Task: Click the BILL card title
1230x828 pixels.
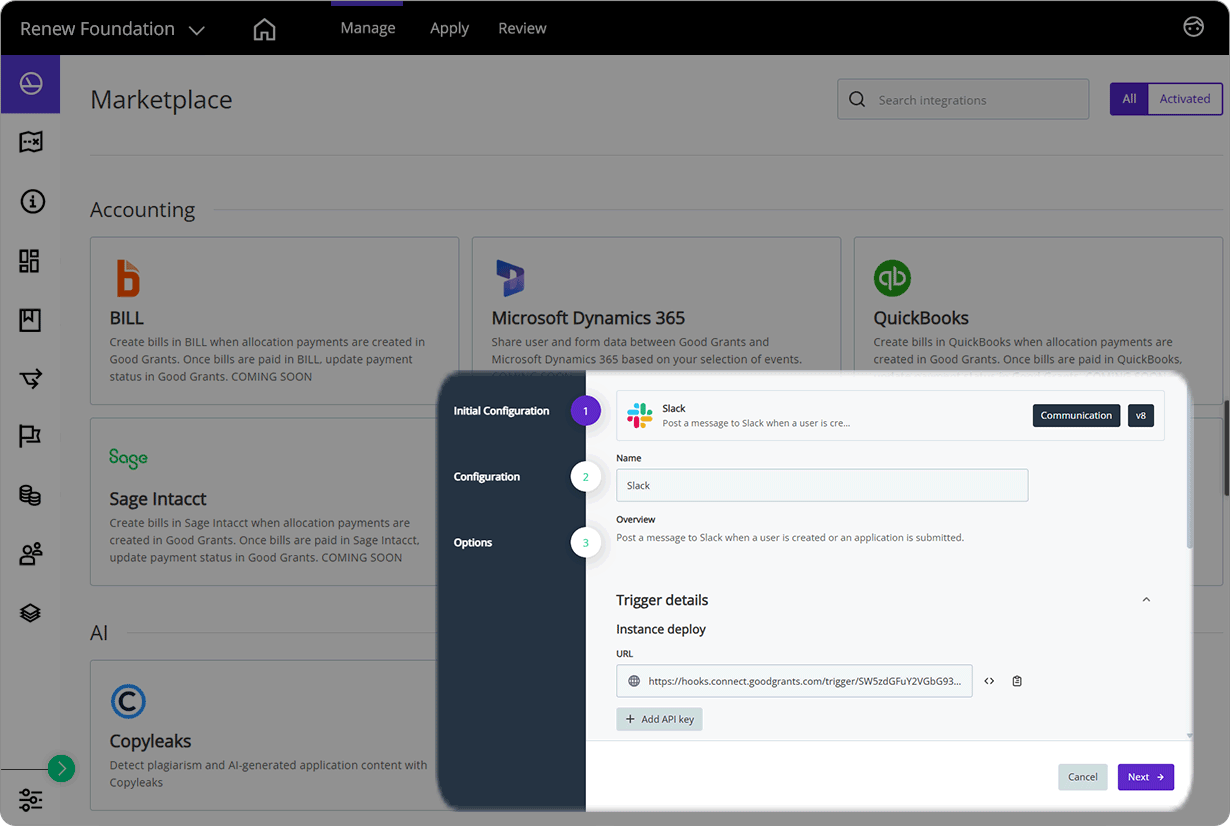Action: [x=127, y=318]
